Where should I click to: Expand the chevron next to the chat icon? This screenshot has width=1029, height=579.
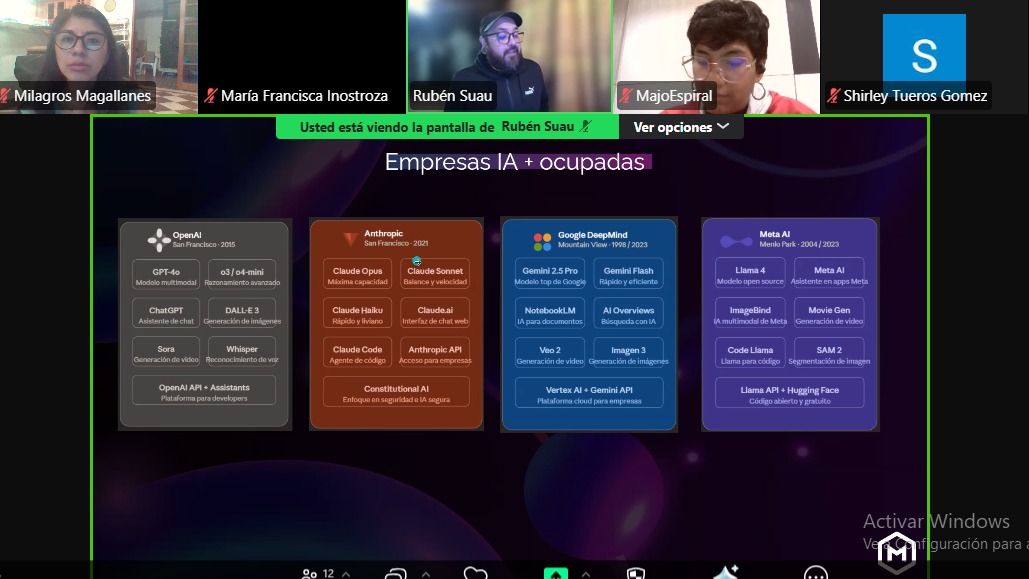click(x=426, y=574)
